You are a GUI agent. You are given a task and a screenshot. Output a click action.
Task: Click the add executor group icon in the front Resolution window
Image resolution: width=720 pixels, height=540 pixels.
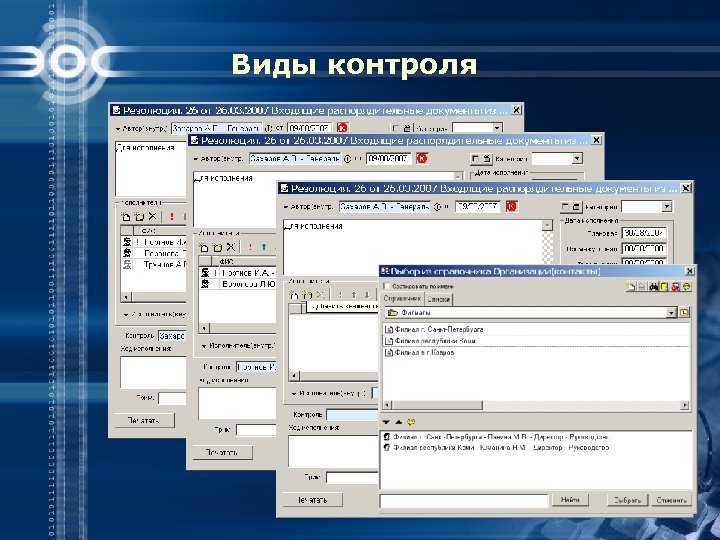[307, 295]
